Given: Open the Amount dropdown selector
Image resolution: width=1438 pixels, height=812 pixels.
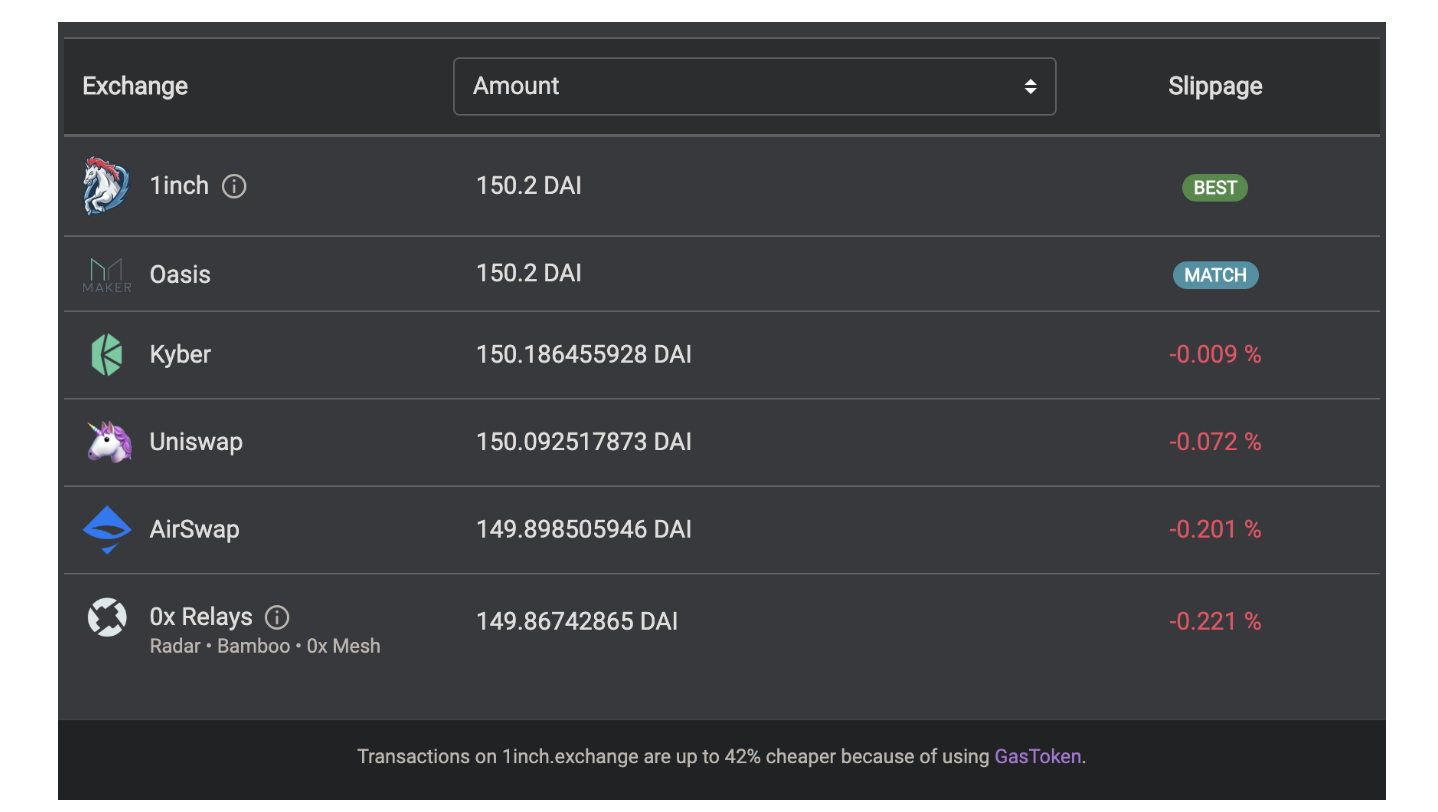Looking at the screenshot, I should pos(754,86).
